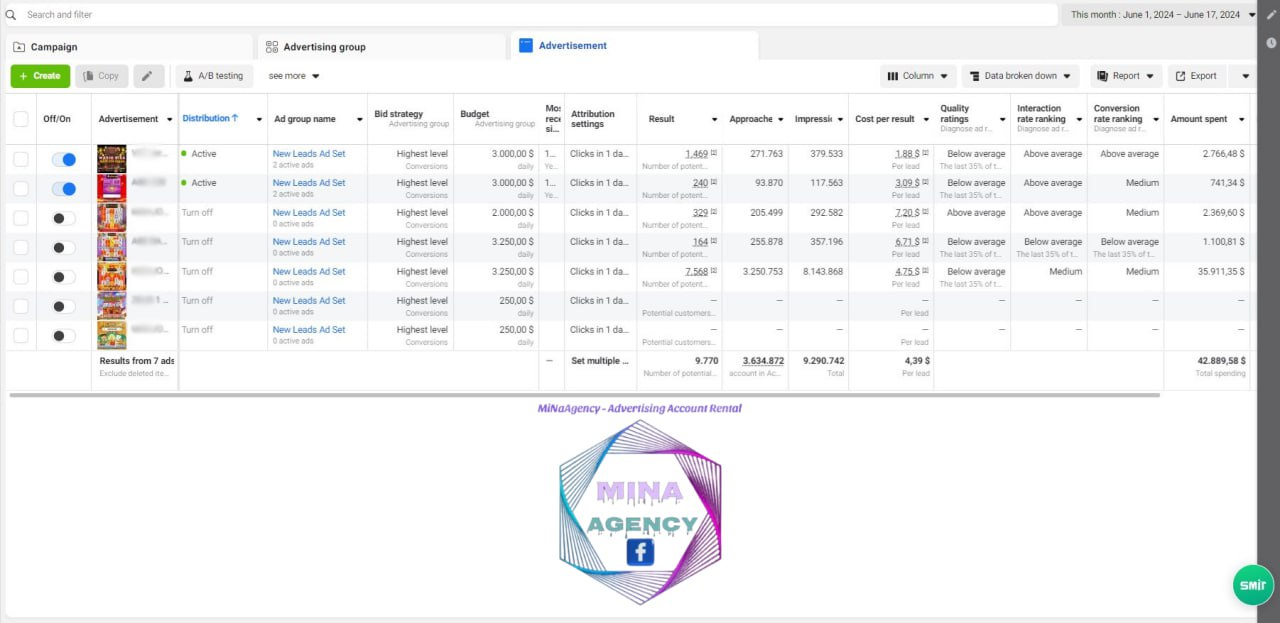Open New Leads Ad Set link, 1.469 row
The width and height of the screenshot is (1280, 623).
pyautogui.click(x=309, y=154)
